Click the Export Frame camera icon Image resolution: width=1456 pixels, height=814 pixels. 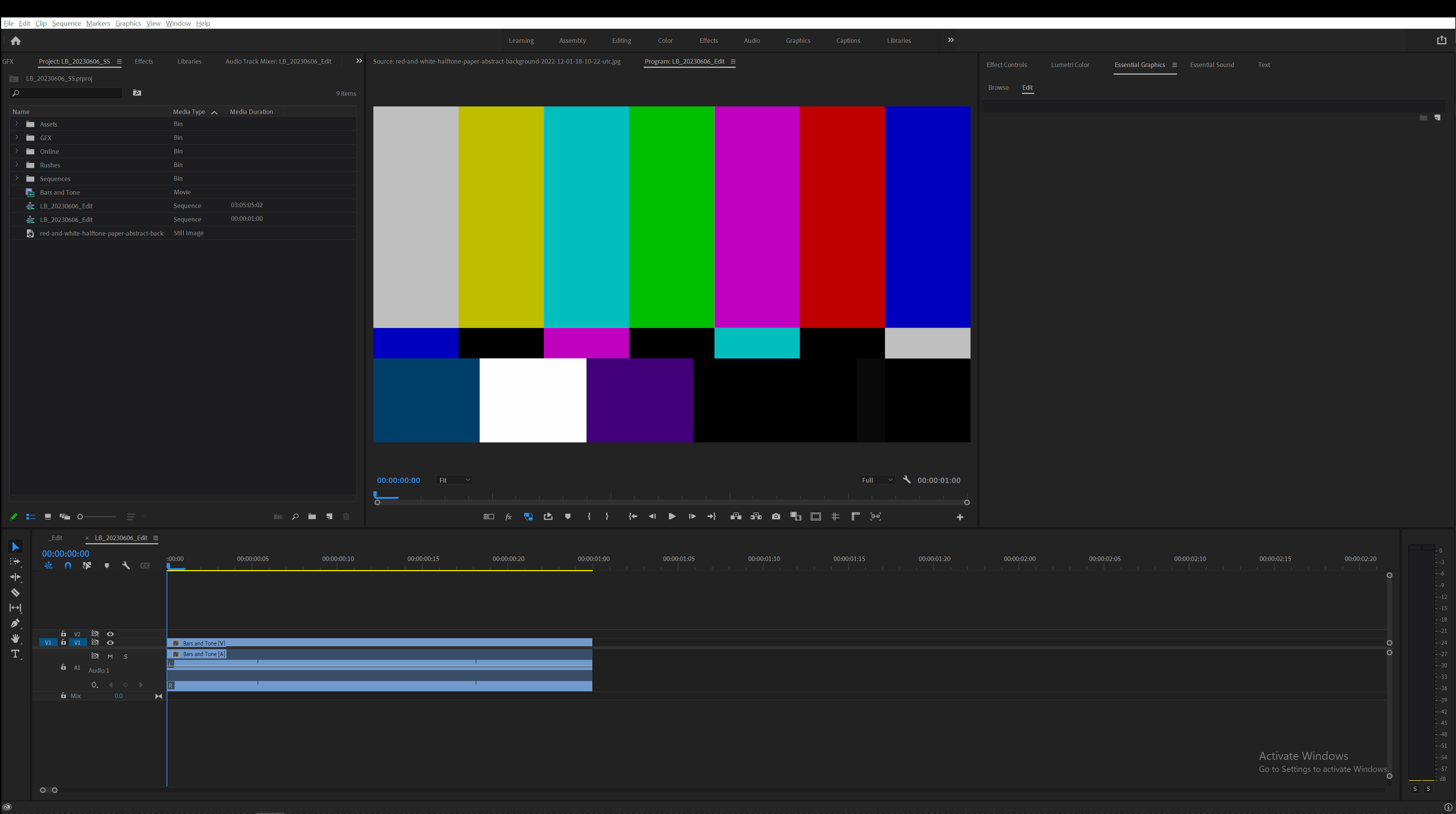pyautogui.click(x=776, y=516)
